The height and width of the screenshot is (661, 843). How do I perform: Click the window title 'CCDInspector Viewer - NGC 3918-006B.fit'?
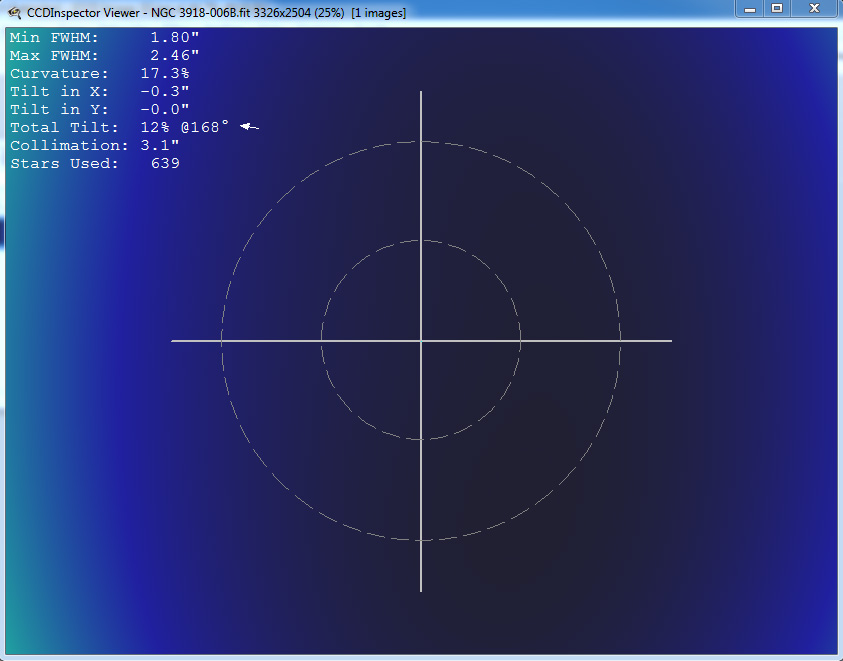pyautogui.click(x=137, y=12)
